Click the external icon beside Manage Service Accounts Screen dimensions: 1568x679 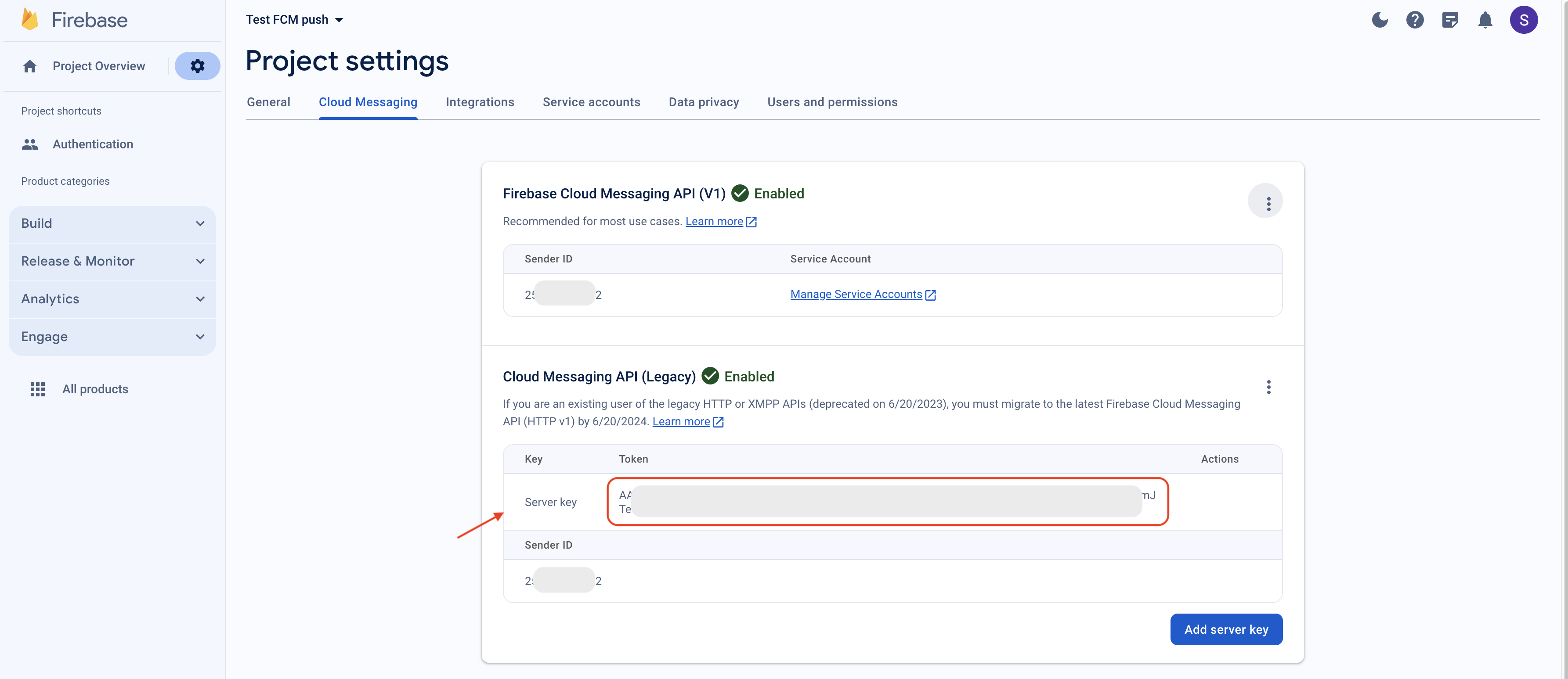pyautogui.click(x=930, y=295)
